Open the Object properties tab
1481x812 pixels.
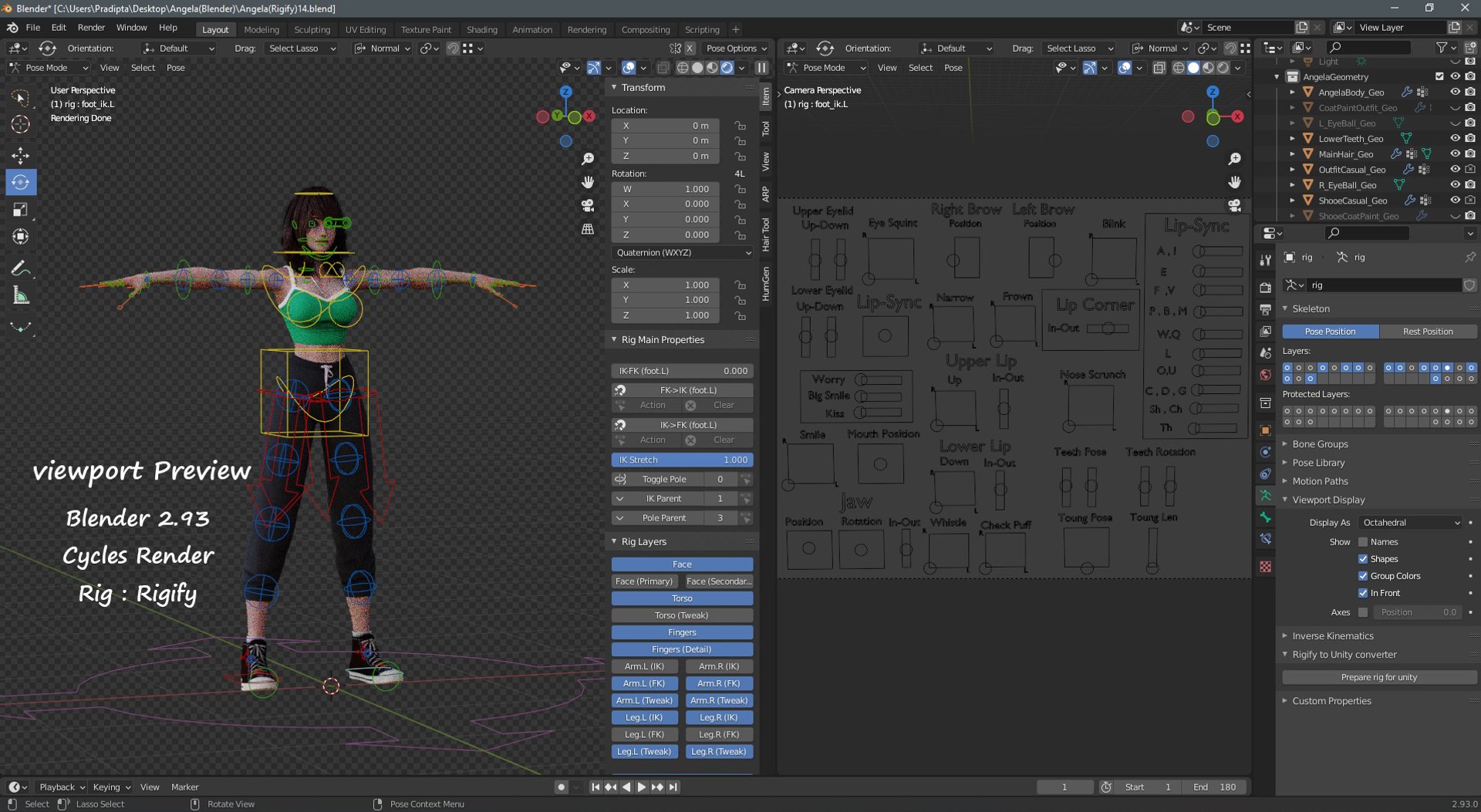1265,430
